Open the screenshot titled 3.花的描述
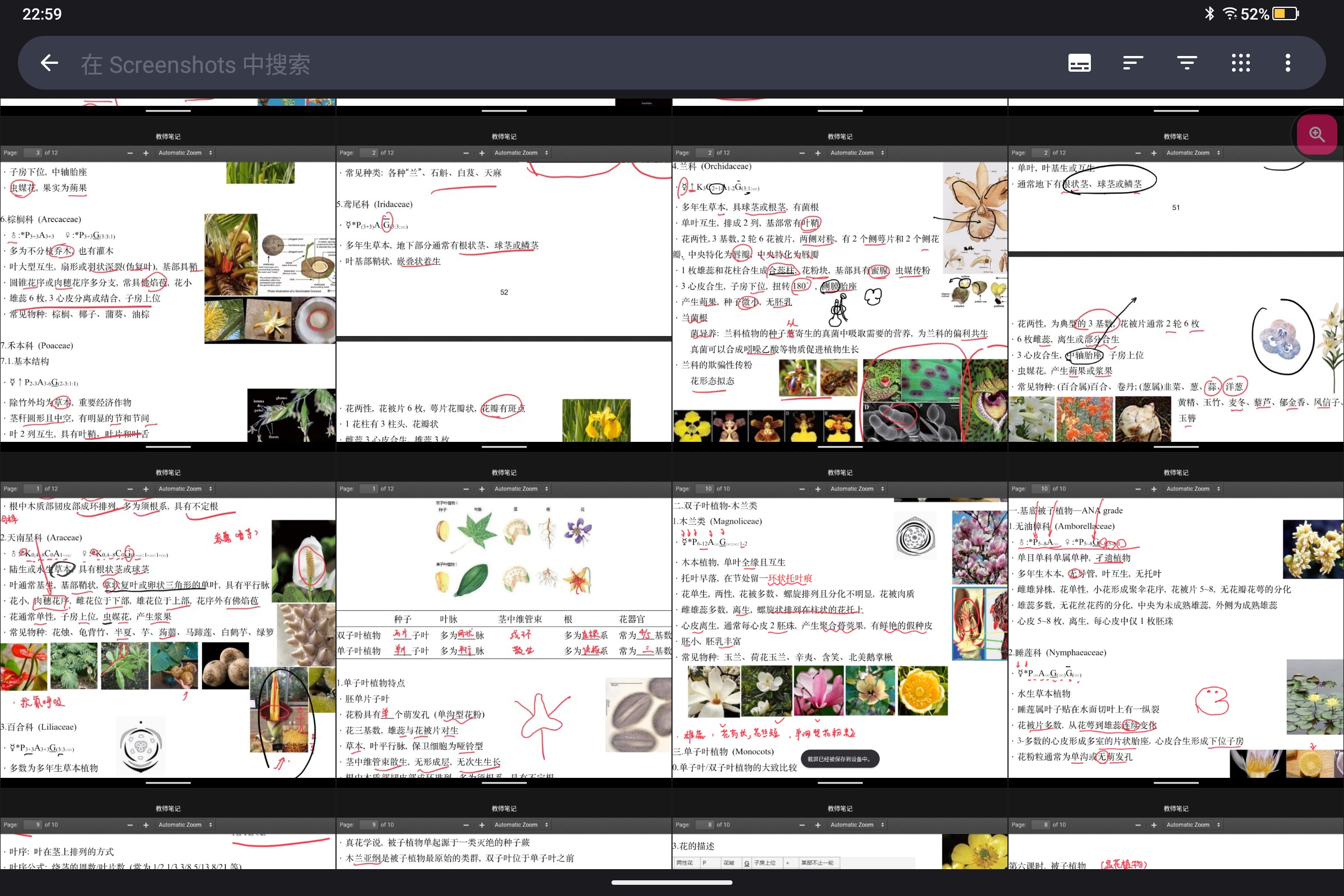The height and width of the screenshot is (896, 1344). pos(840,829)
